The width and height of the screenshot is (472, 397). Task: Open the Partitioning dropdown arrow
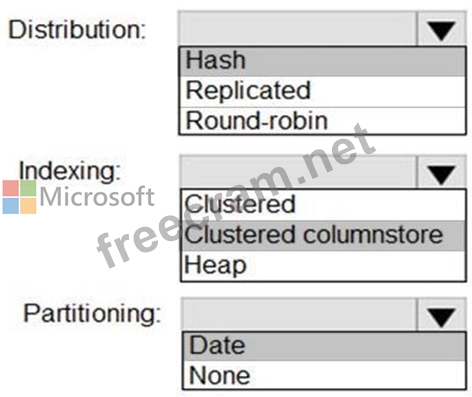[x=441, y=315]
